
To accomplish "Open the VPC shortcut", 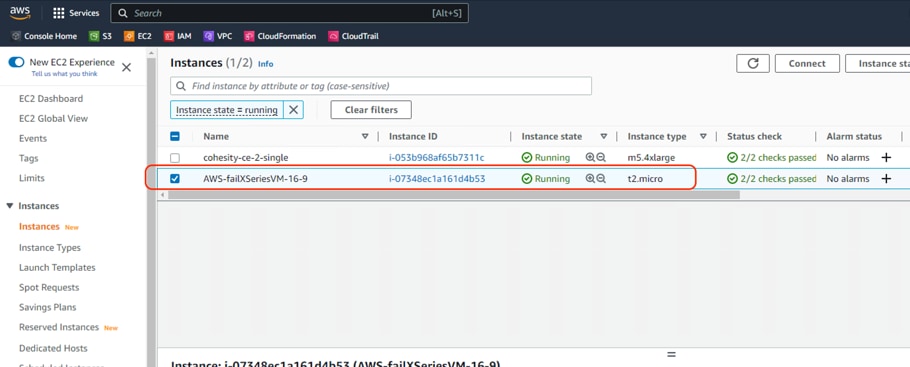I will 218,36.
